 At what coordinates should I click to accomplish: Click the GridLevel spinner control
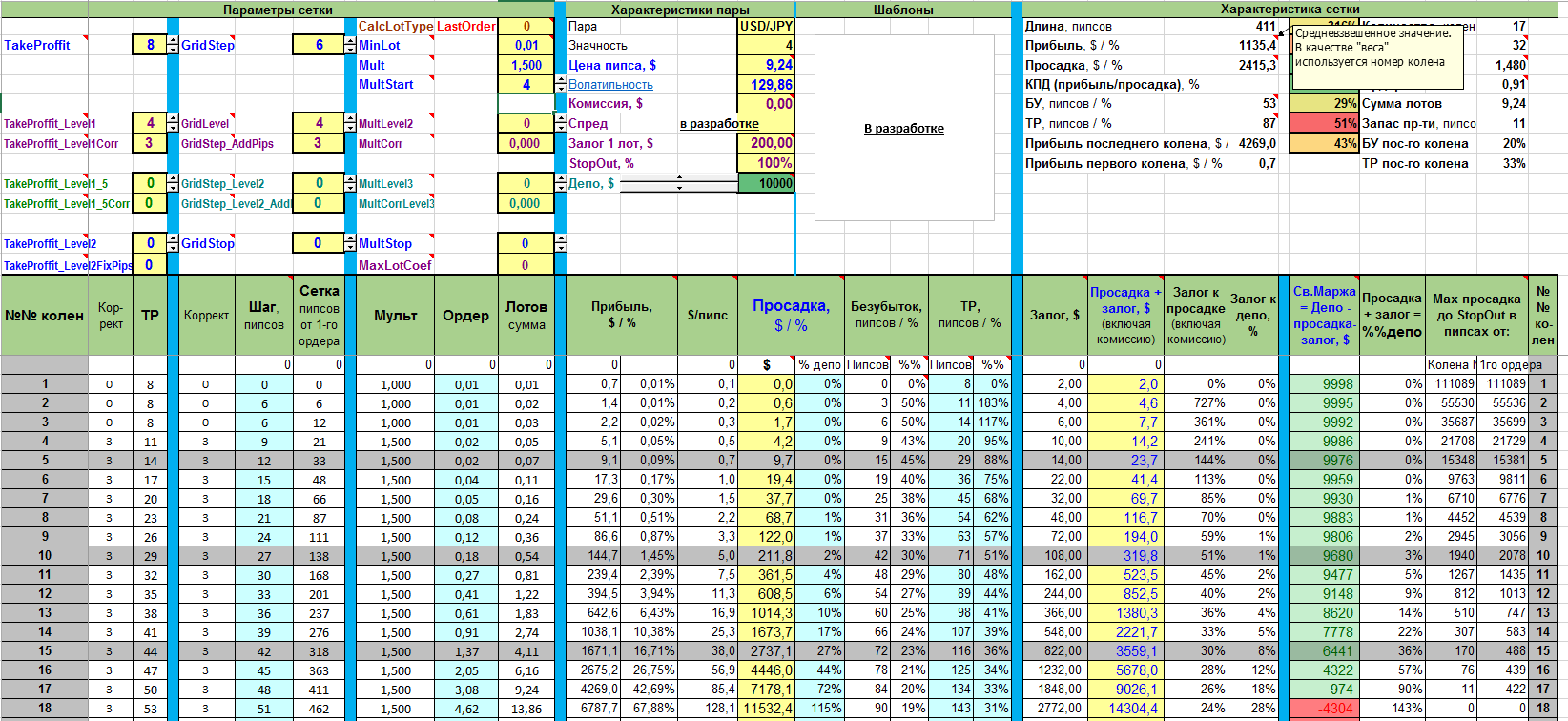(x=351, y=123)
